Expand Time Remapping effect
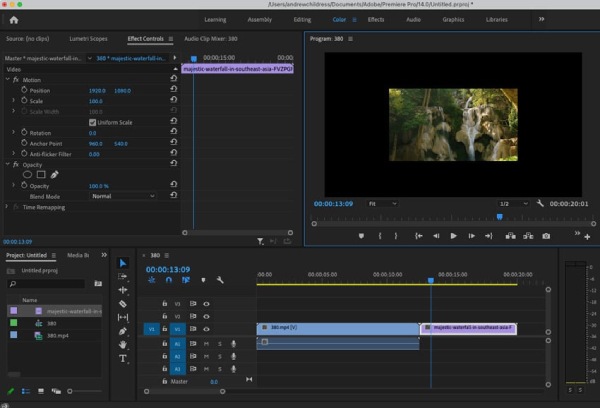600x408 pixels. (x=7, y=207)
